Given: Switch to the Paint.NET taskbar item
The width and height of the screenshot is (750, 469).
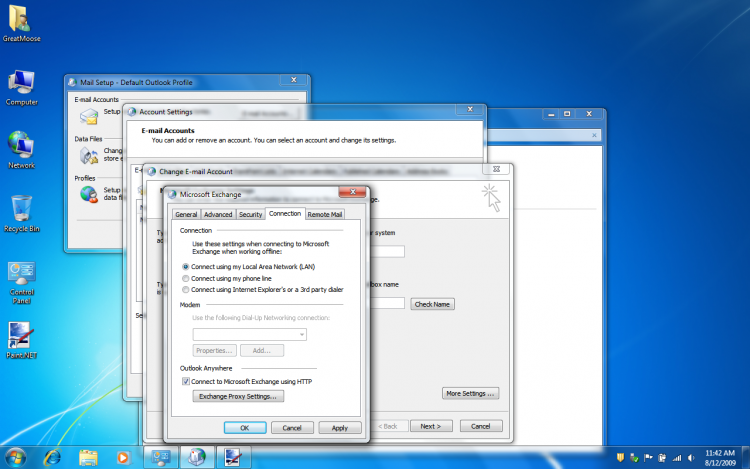Looking at the screenshot, I should pyautogui.click(x=233, y=458).
